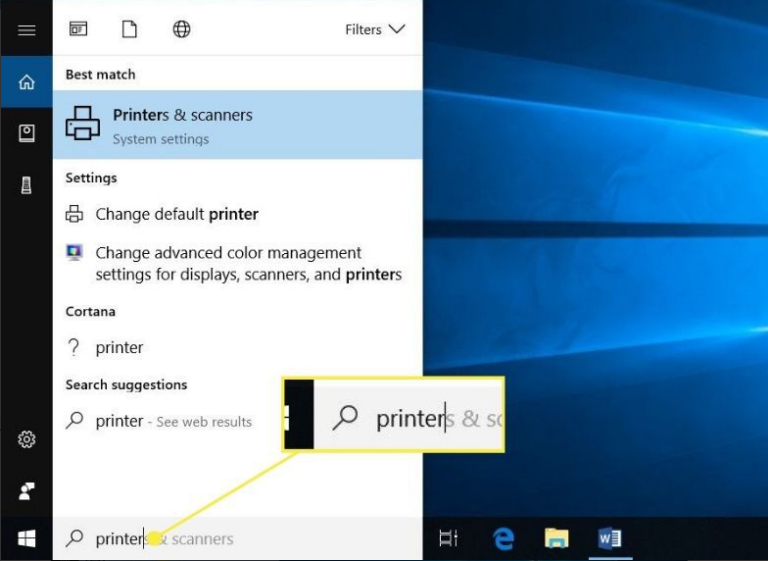Open Settings gear in Cortana sidebar

[27, 440]
